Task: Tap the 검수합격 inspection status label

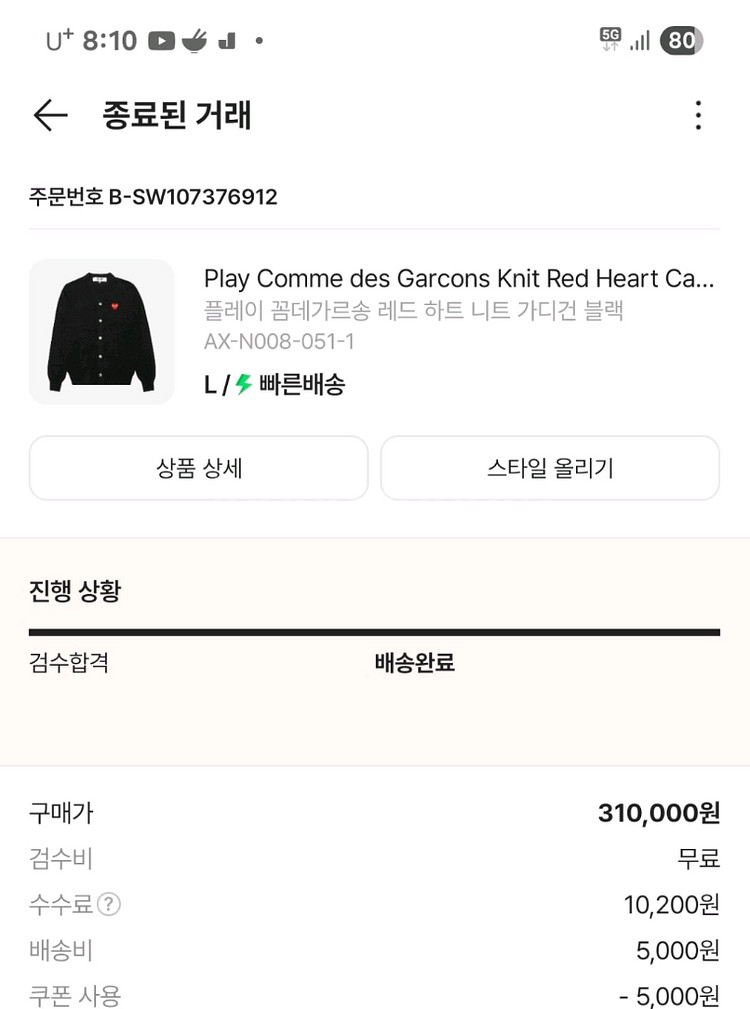Action: [x=69, y=663]
